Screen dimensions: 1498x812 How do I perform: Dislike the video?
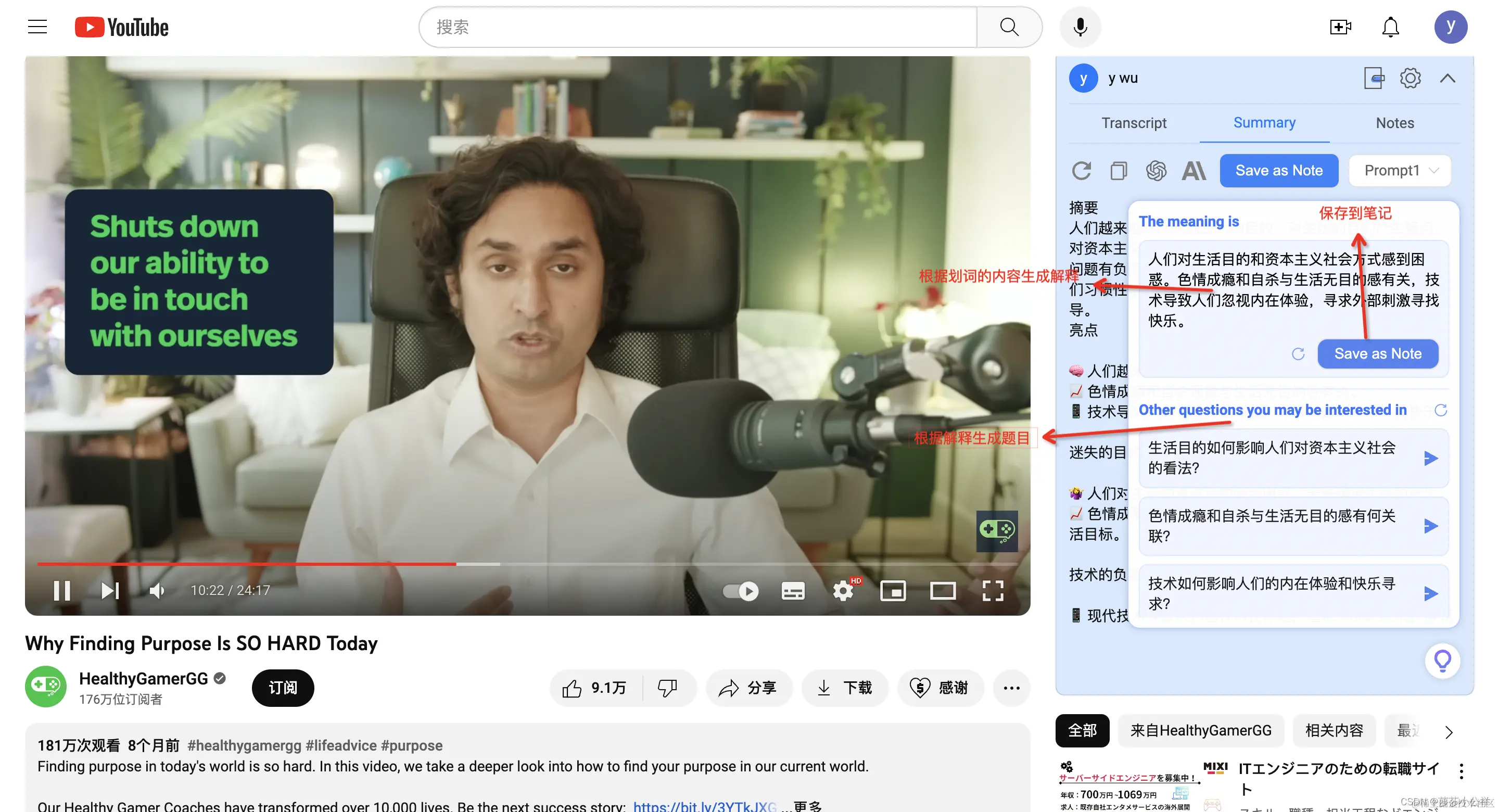[667, 688]
